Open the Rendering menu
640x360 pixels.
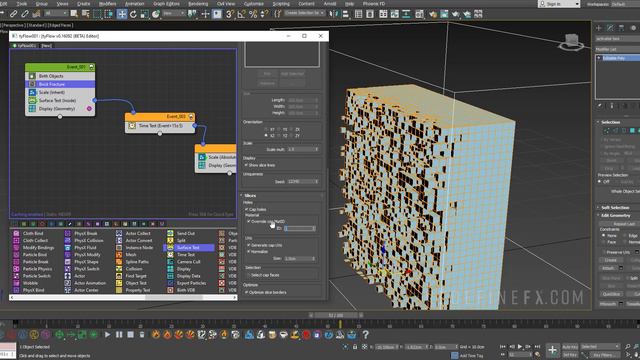(x=198, y=4)
